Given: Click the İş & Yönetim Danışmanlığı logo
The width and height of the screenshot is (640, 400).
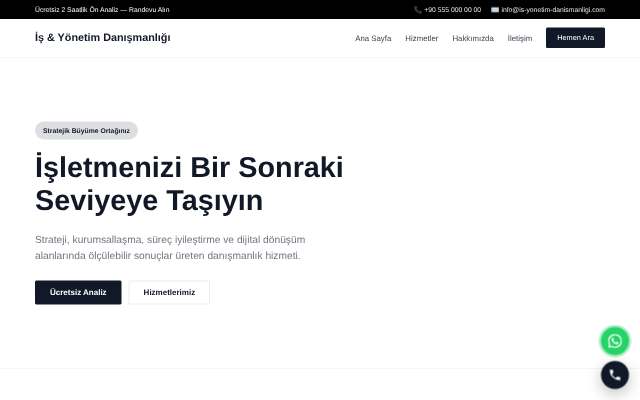Looking at the screenshot, I should [x=102, y=38].
